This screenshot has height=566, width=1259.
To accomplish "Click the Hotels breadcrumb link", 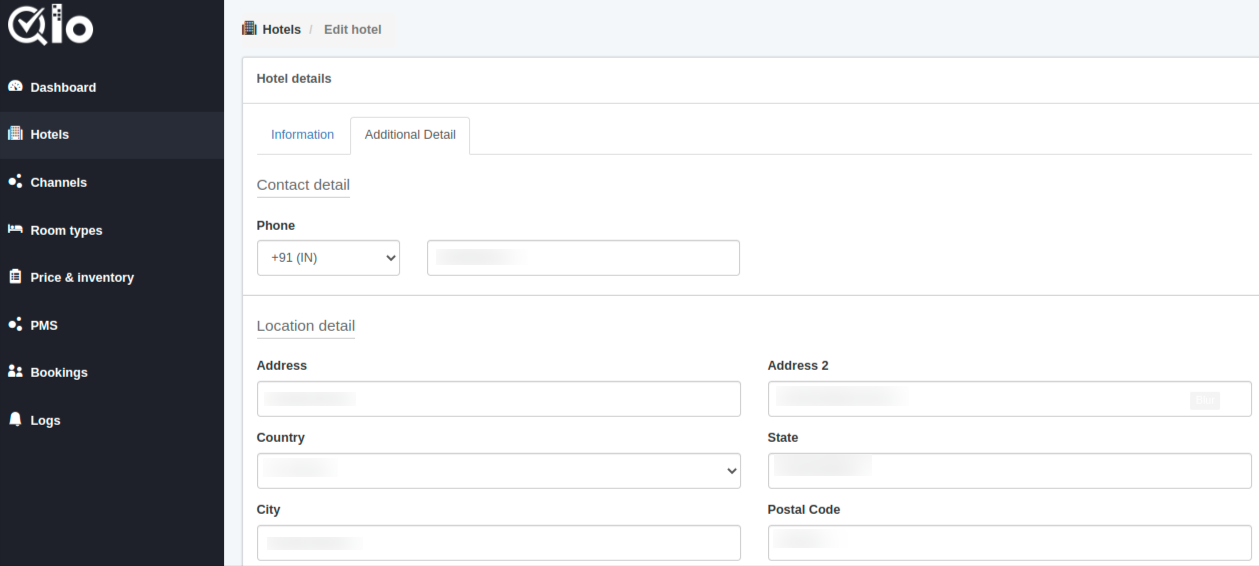I will coord(281,29).
